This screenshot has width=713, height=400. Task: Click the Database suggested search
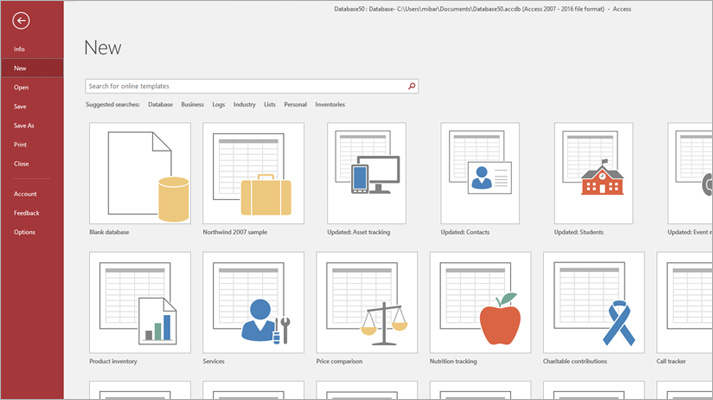(x=161, y=105)
